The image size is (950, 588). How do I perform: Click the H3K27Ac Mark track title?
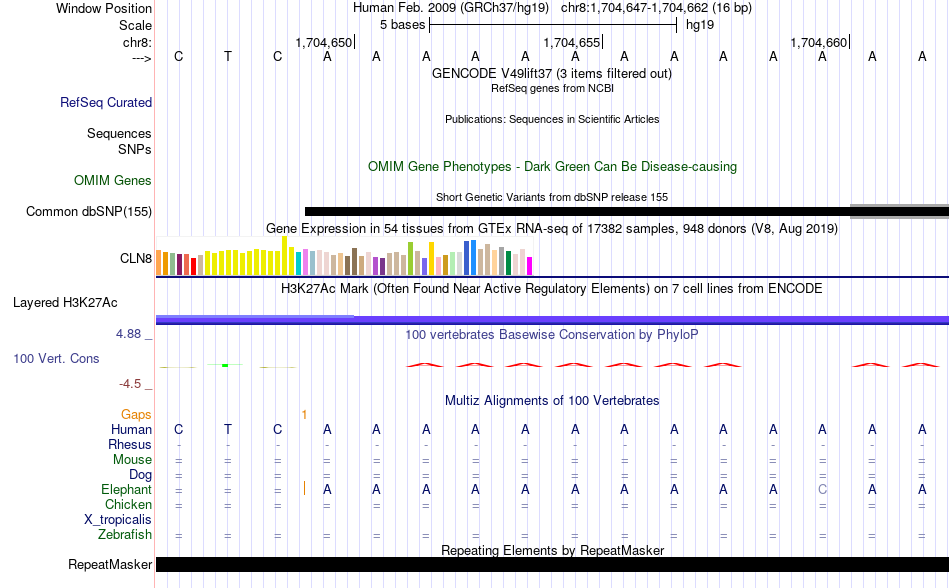pos(552,289)
